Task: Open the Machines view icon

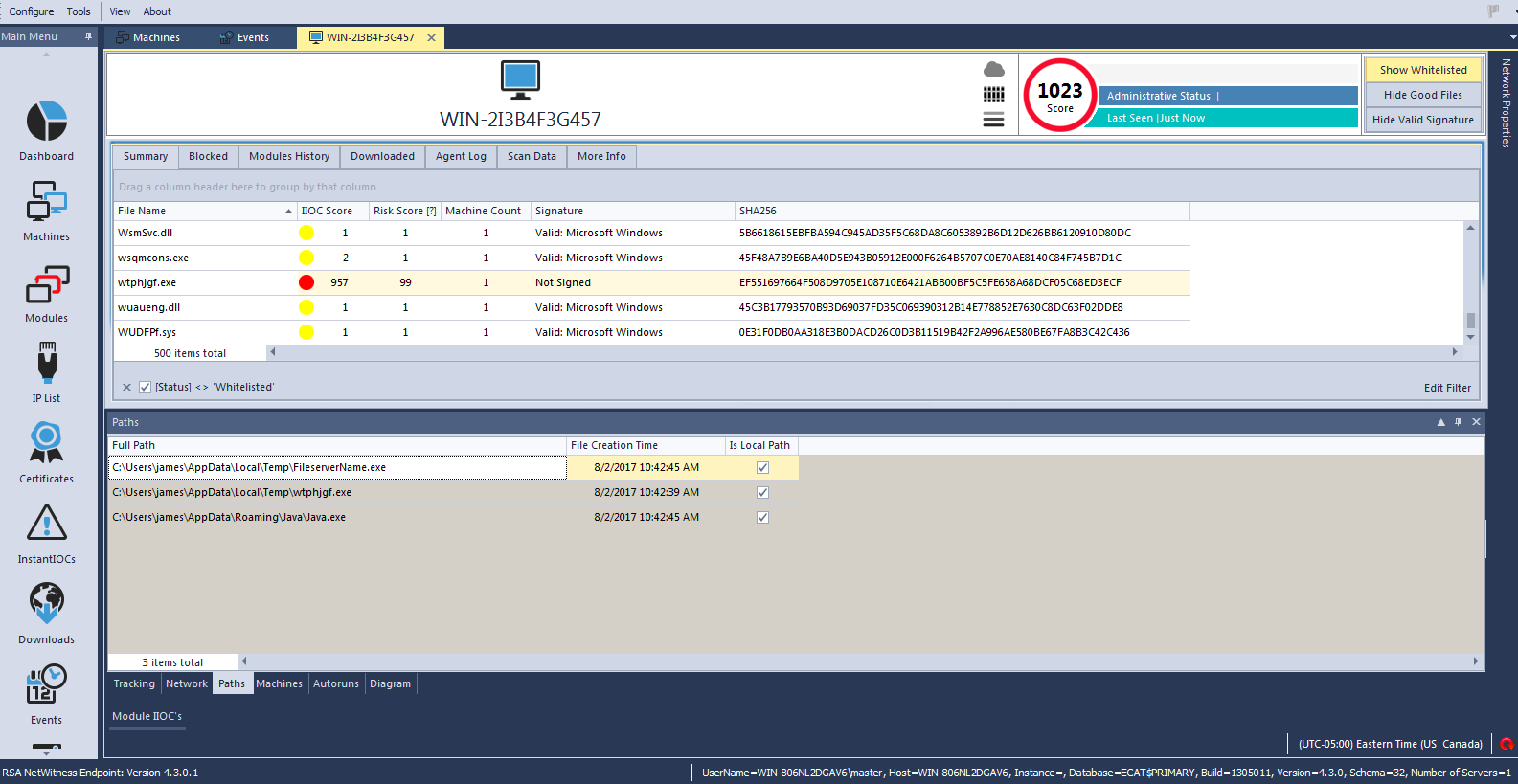Action: (x=46, y=203)
